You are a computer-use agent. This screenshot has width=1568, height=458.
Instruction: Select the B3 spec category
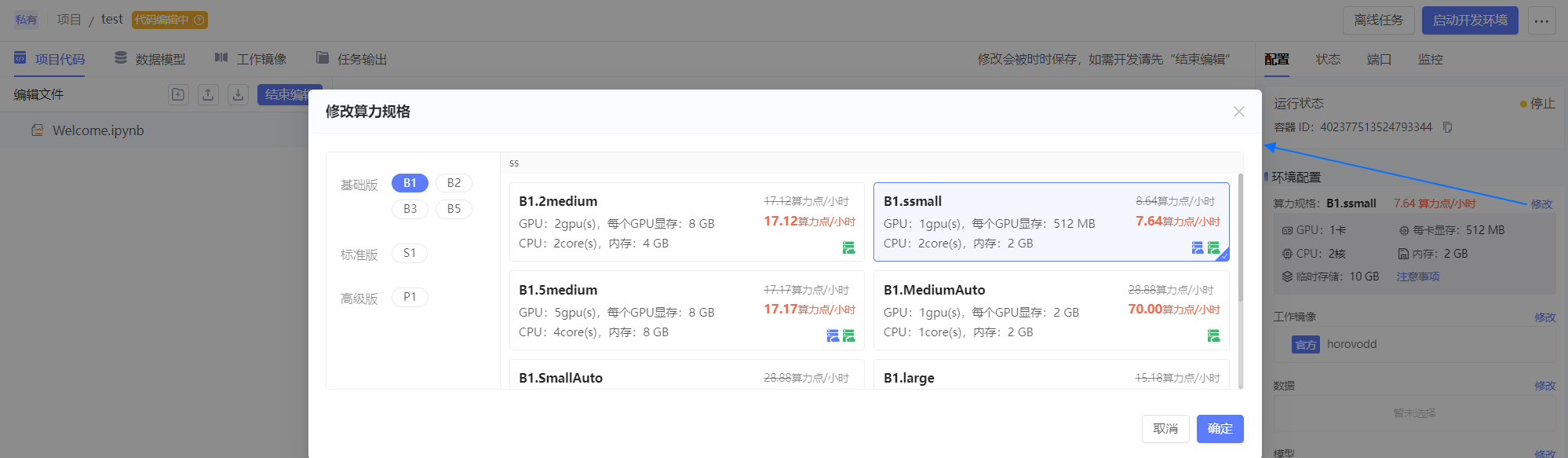point(410,209)
